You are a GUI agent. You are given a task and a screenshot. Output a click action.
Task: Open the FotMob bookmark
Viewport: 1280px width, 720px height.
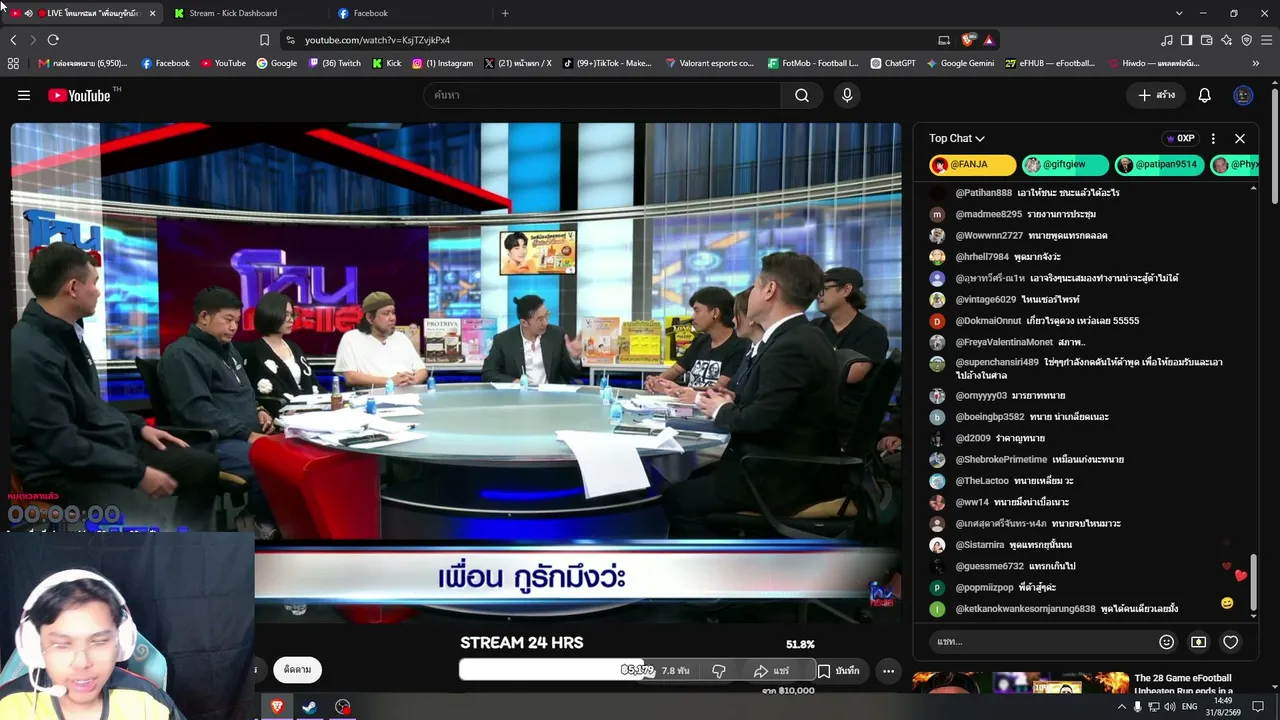tap(813, 63)
